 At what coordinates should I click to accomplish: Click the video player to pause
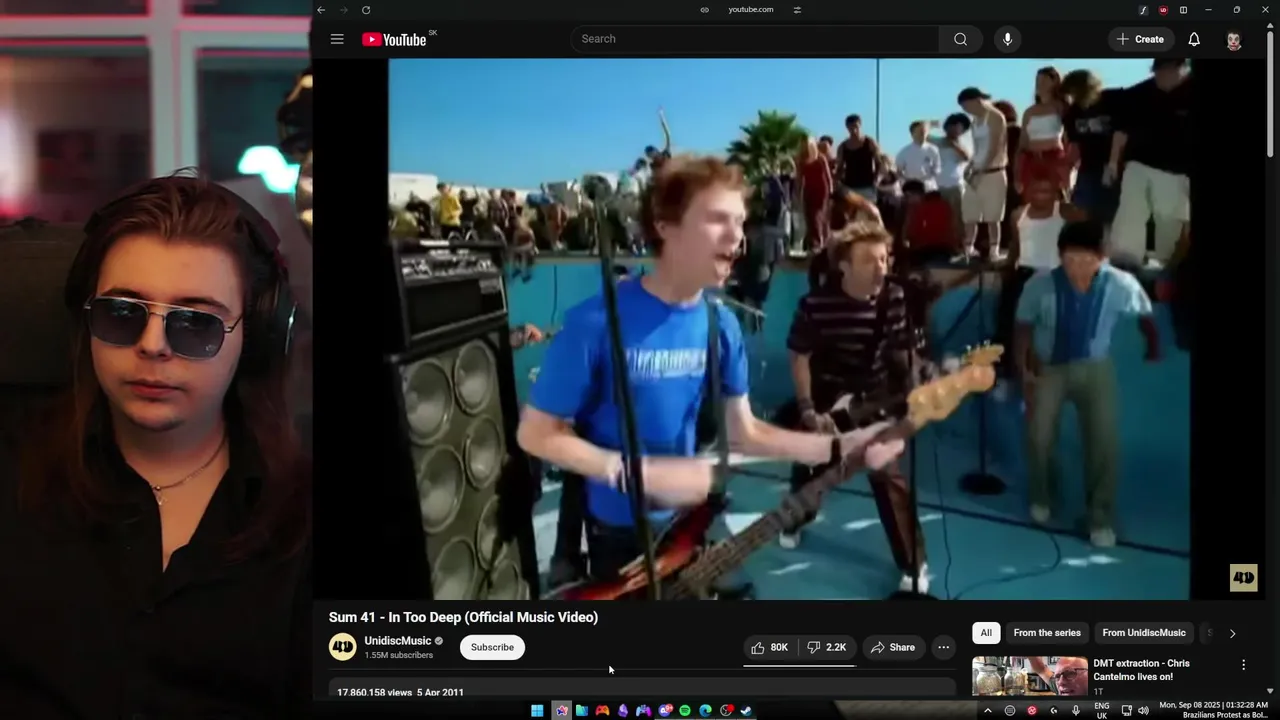[x=789, y=329]
